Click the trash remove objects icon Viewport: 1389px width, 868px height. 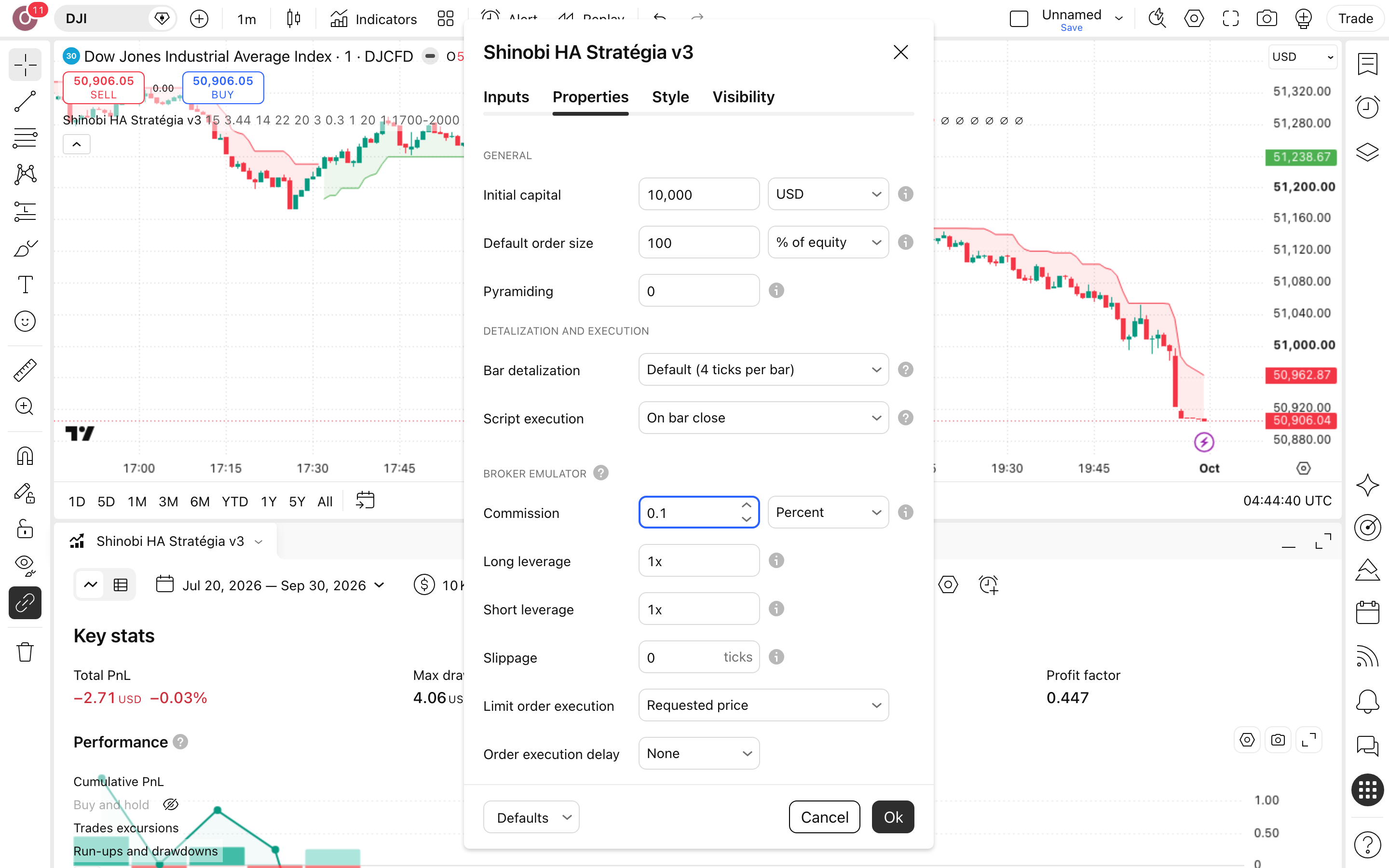tap(25, 652)
